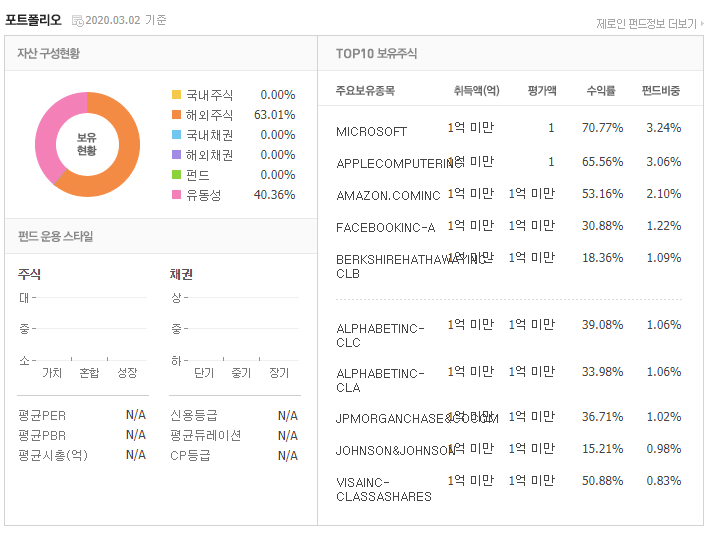The width and height of the screenshot is (722, 539).
Task: Click the 3.24% fund weight value
Action: (x=664, y=128)
